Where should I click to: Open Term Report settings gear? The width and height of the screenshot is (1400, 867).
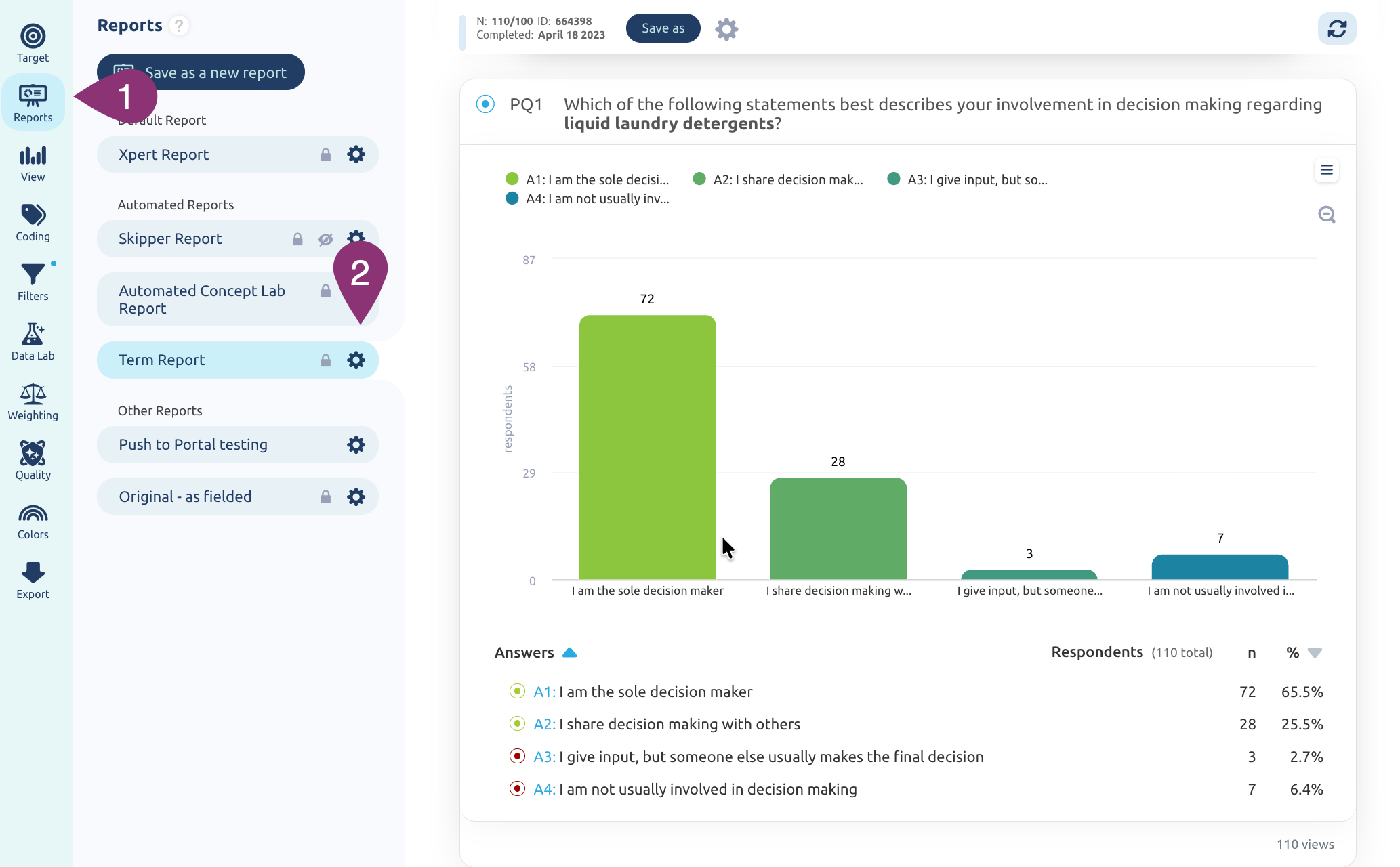point(356,360)
